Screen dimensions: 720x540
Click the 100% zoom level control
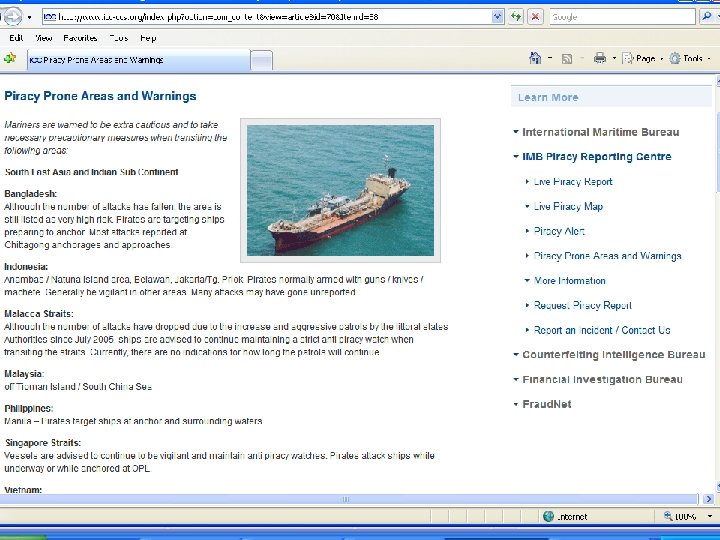(x=680, y=517)
